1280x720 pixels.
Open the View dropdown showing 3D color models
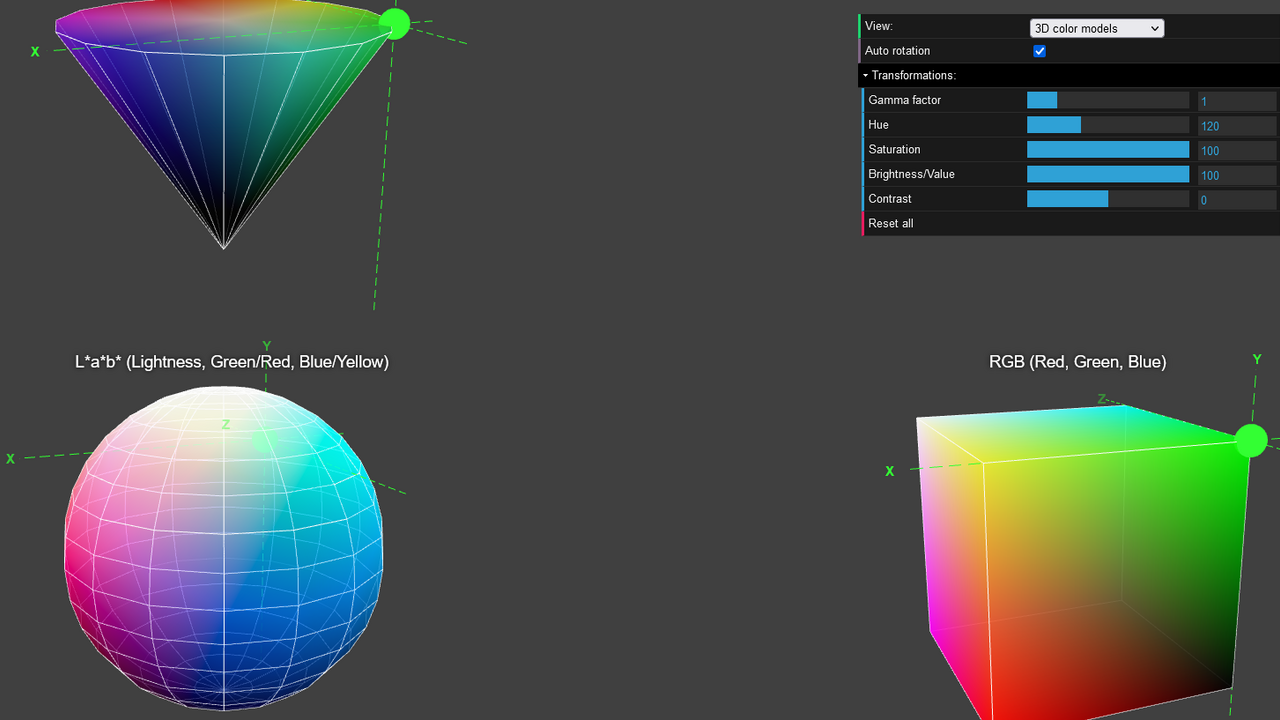1096,28
